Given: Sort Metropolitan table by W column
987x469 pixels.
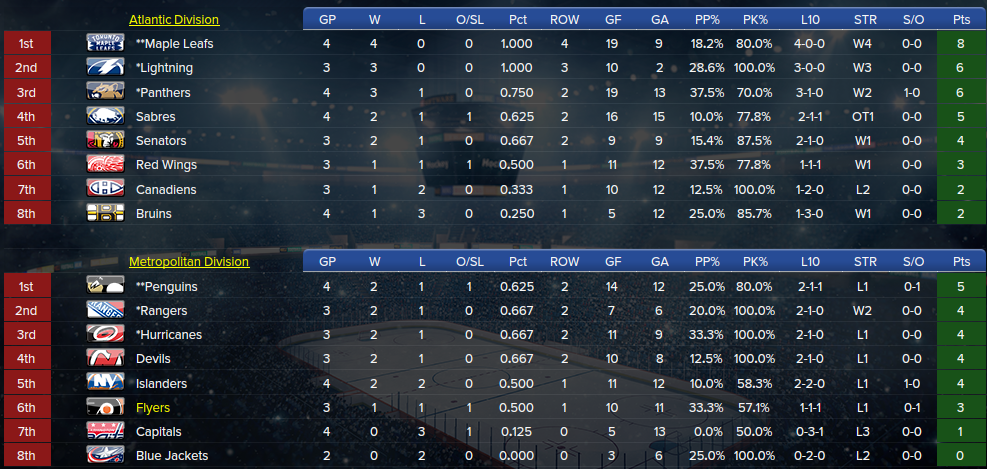Looking at the screenshot, I should coord(374,262).
